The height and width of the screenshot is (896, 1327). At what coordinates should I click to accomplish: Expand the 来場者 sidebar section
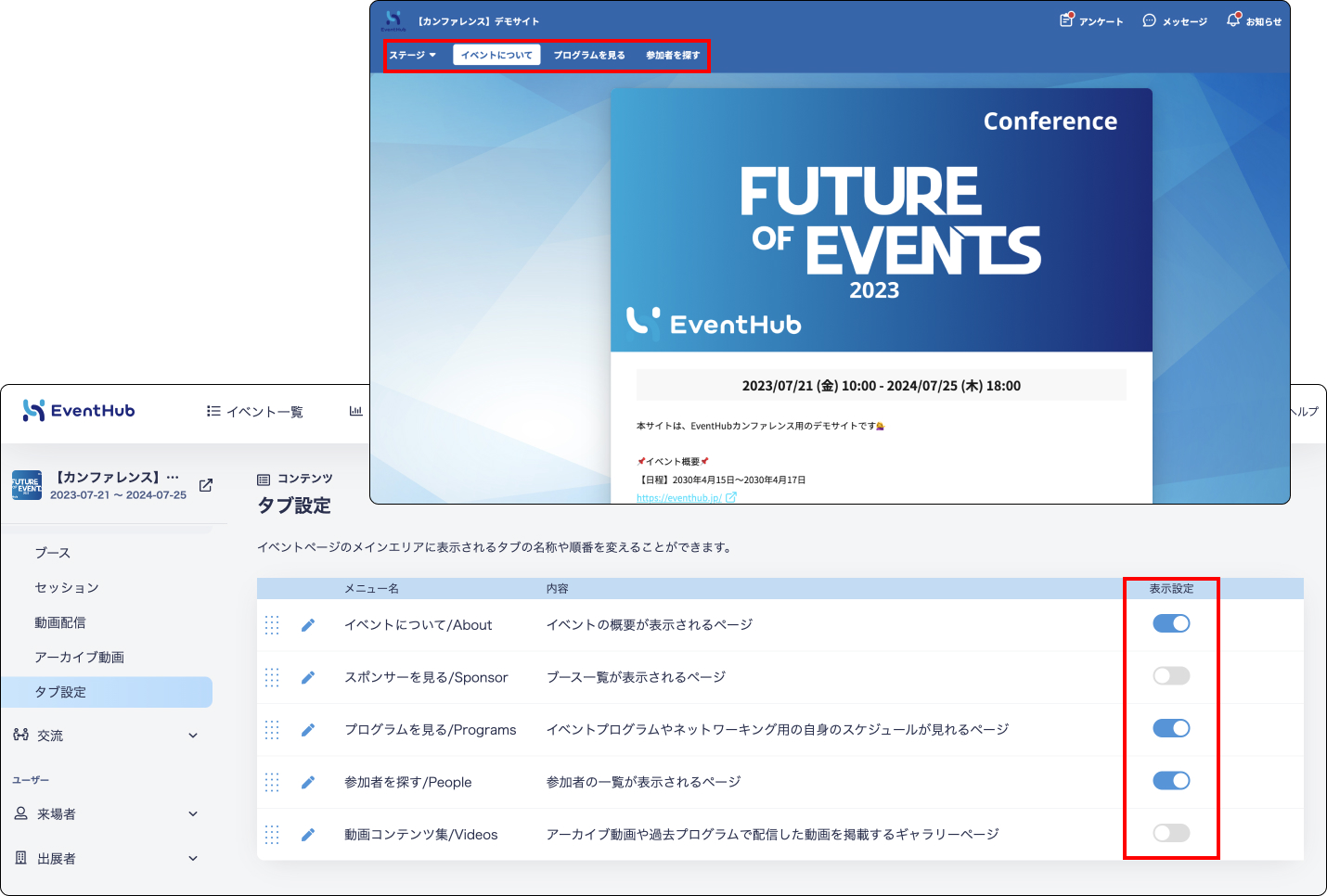pyautogui.click(x=193, y=813)
